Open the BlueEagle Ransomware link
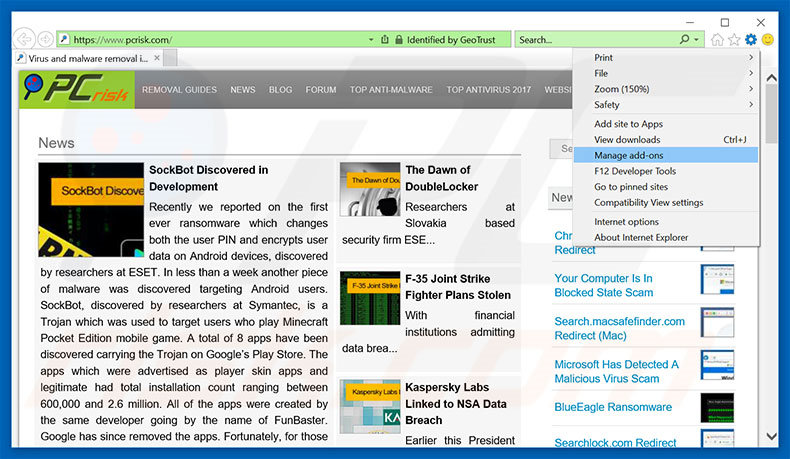The image size is (790, 459). pos(613,408)
